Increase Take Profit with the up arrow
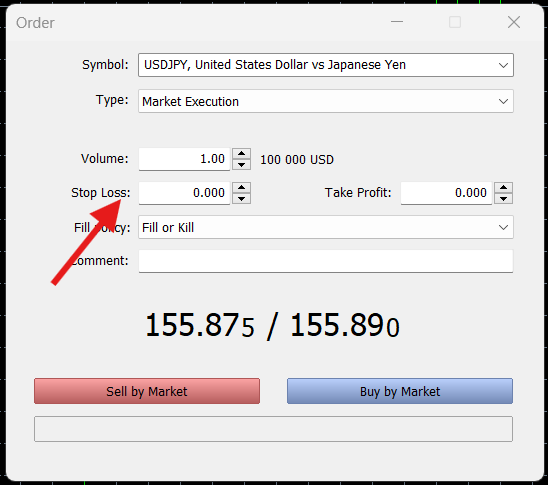This screenshot has height=485, width=548. click(x=503, y=188)
